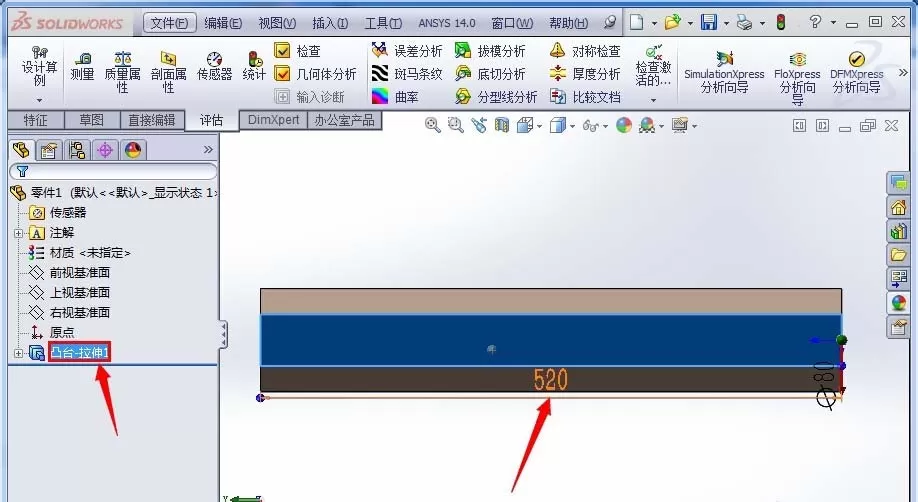This screenshot has height=502, width=918.
Task: Open the DisplayManager tab icon
Action: [x=133, y=151]
